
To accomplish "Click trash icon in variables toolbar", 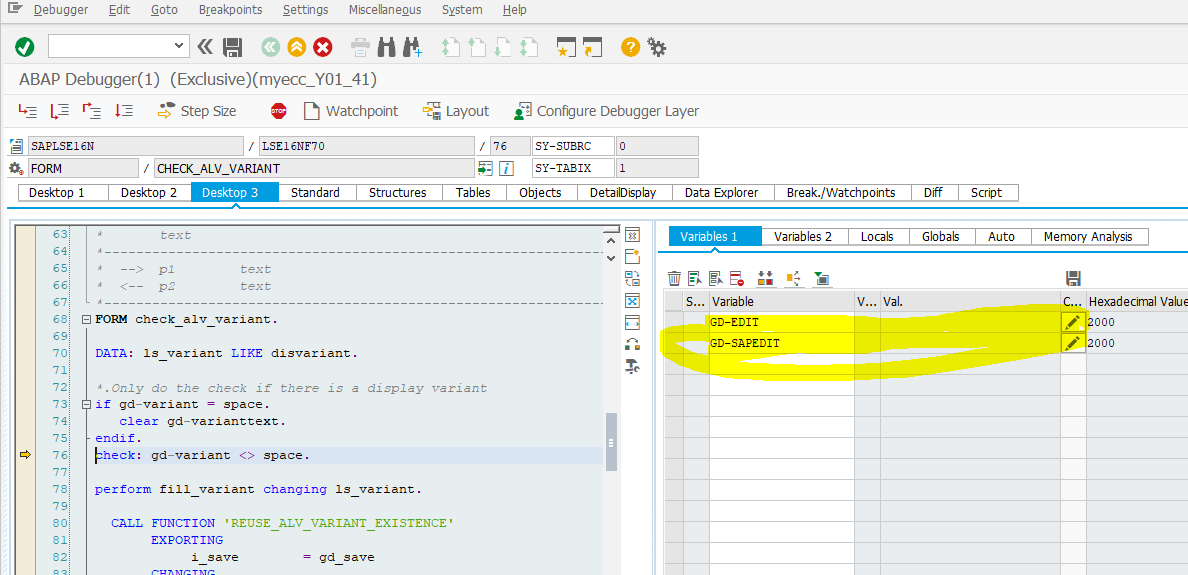I will click(x=674, y=278).
